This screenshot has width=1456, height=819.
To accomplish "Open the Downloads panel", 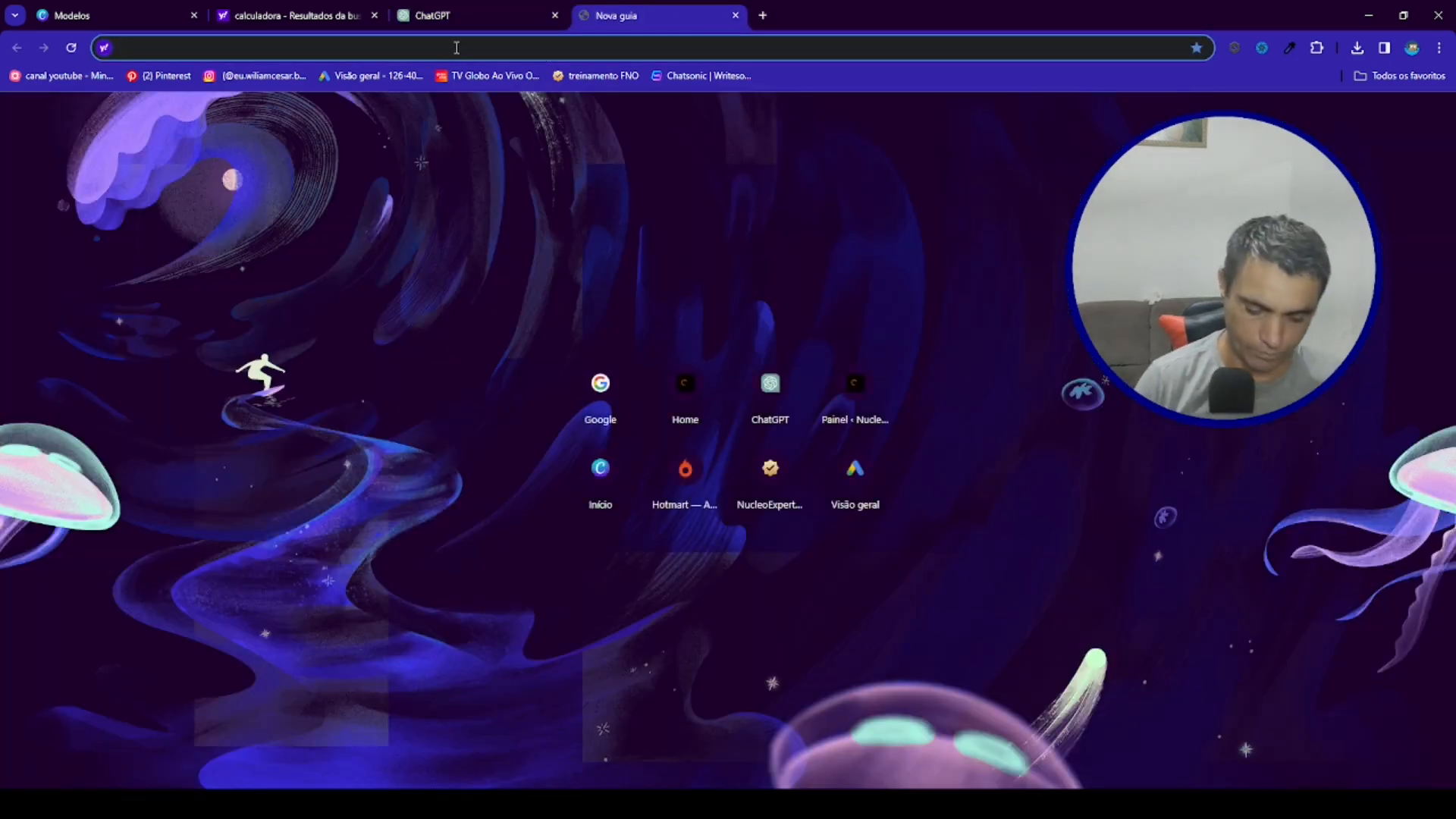I will 1357,48.
